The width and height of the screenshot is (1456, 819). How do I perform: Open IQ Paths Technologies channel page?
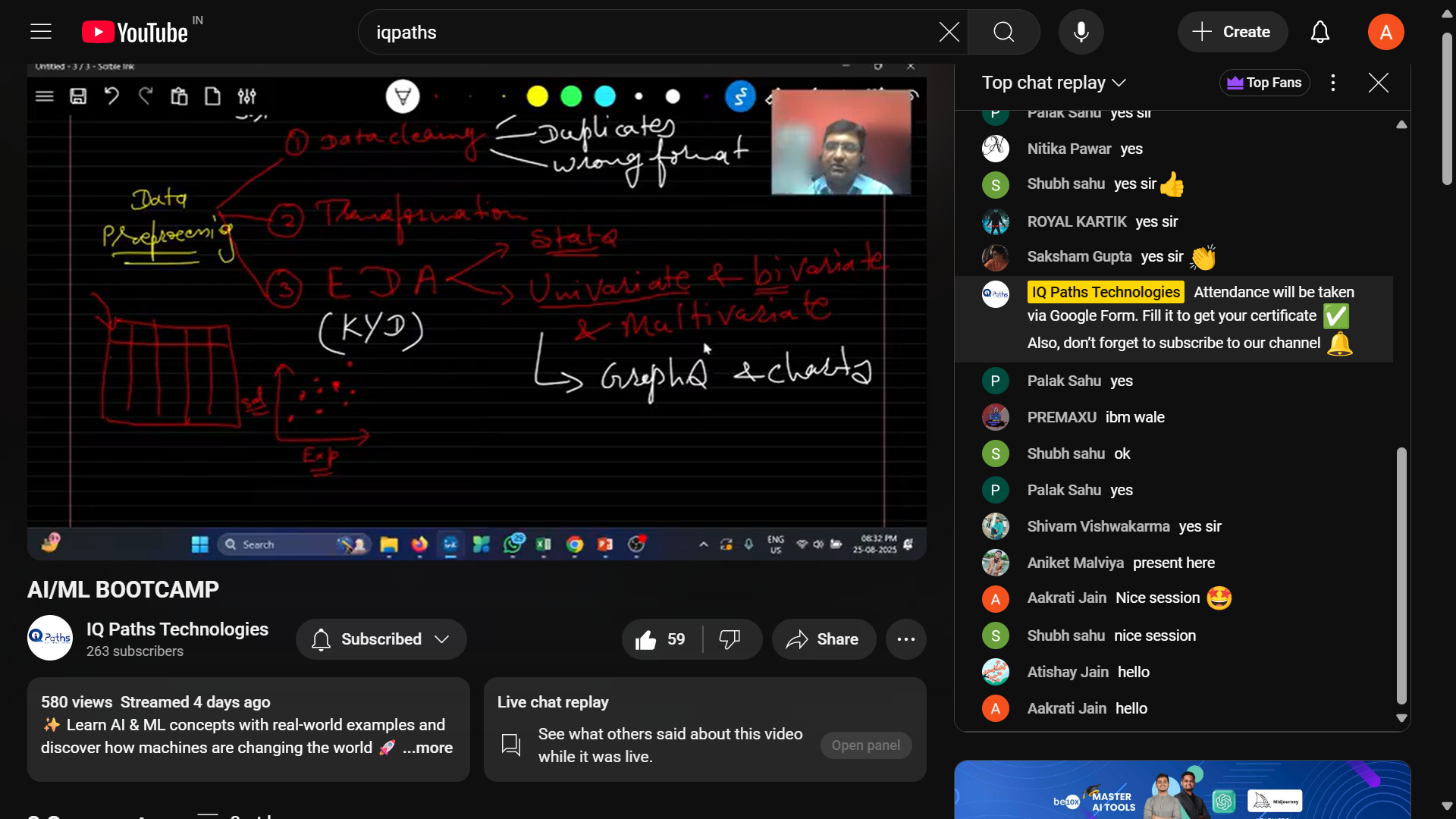click(x=177, y=629)
